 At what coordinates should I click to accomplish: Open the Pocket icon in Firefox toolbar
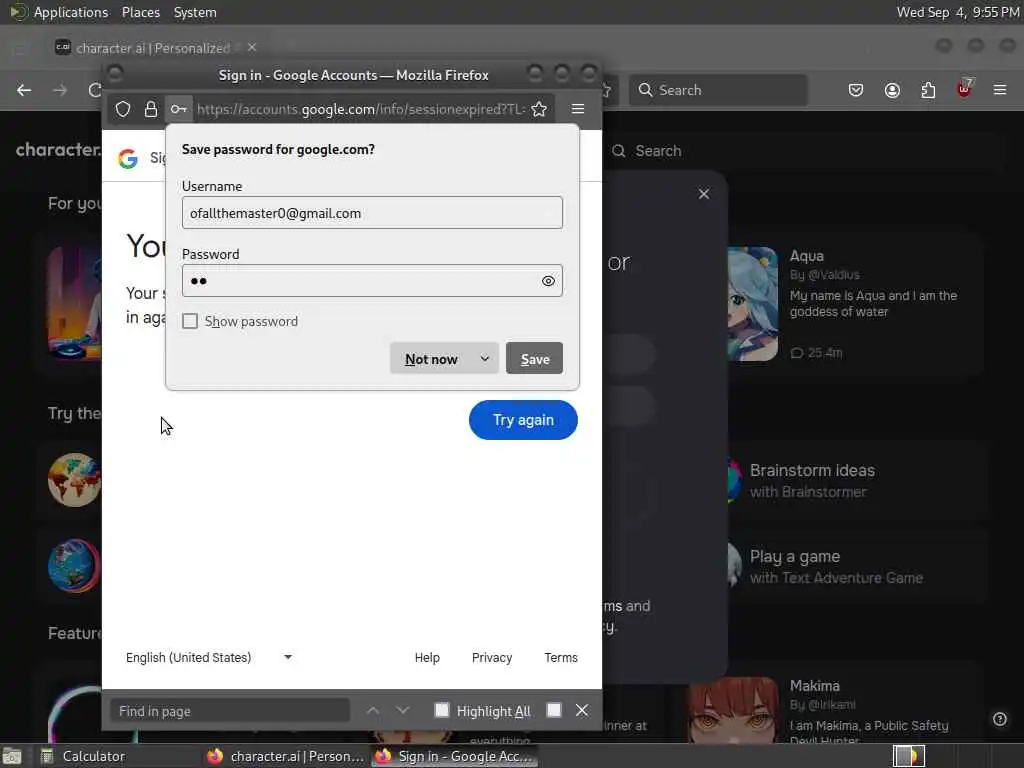pos(856,90)
